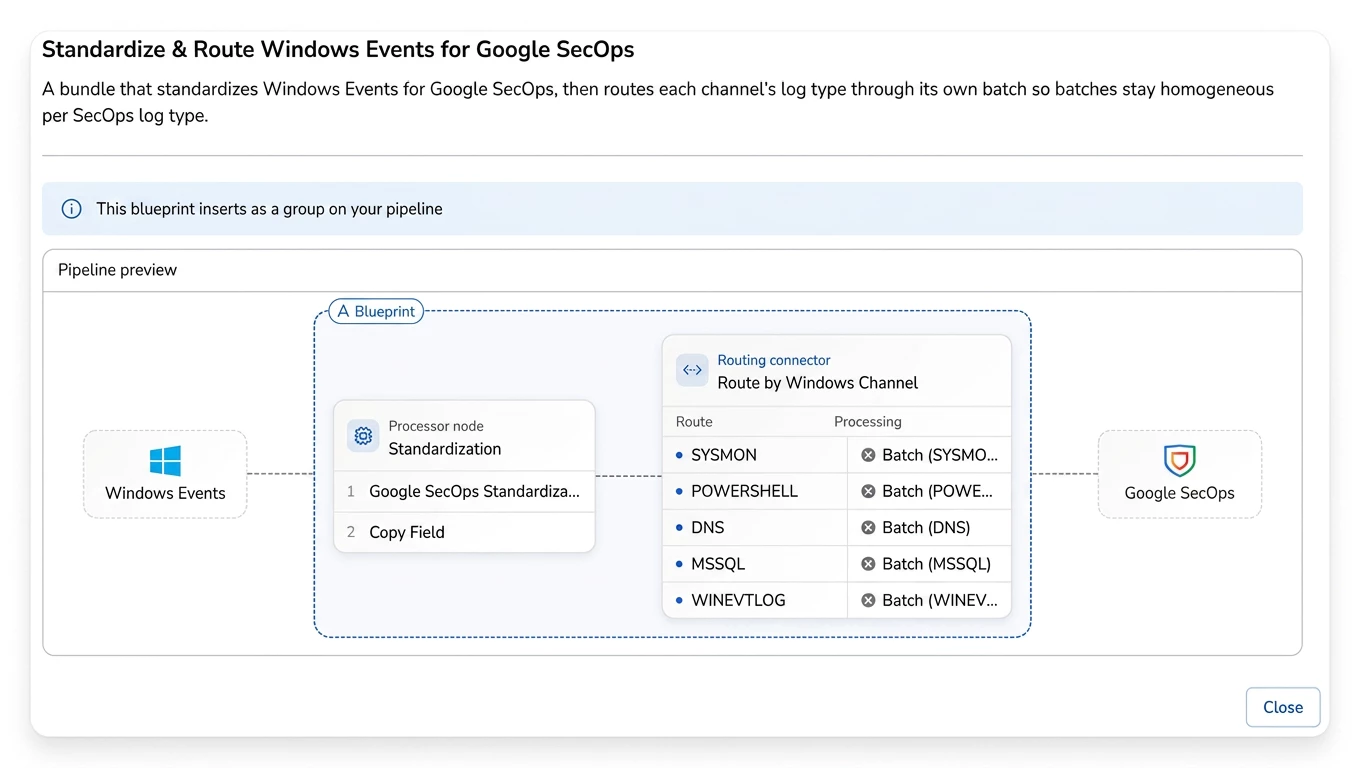This screenshot has width=1356, height=768.
Task: Click the Processor node caption
Action: 436,426
